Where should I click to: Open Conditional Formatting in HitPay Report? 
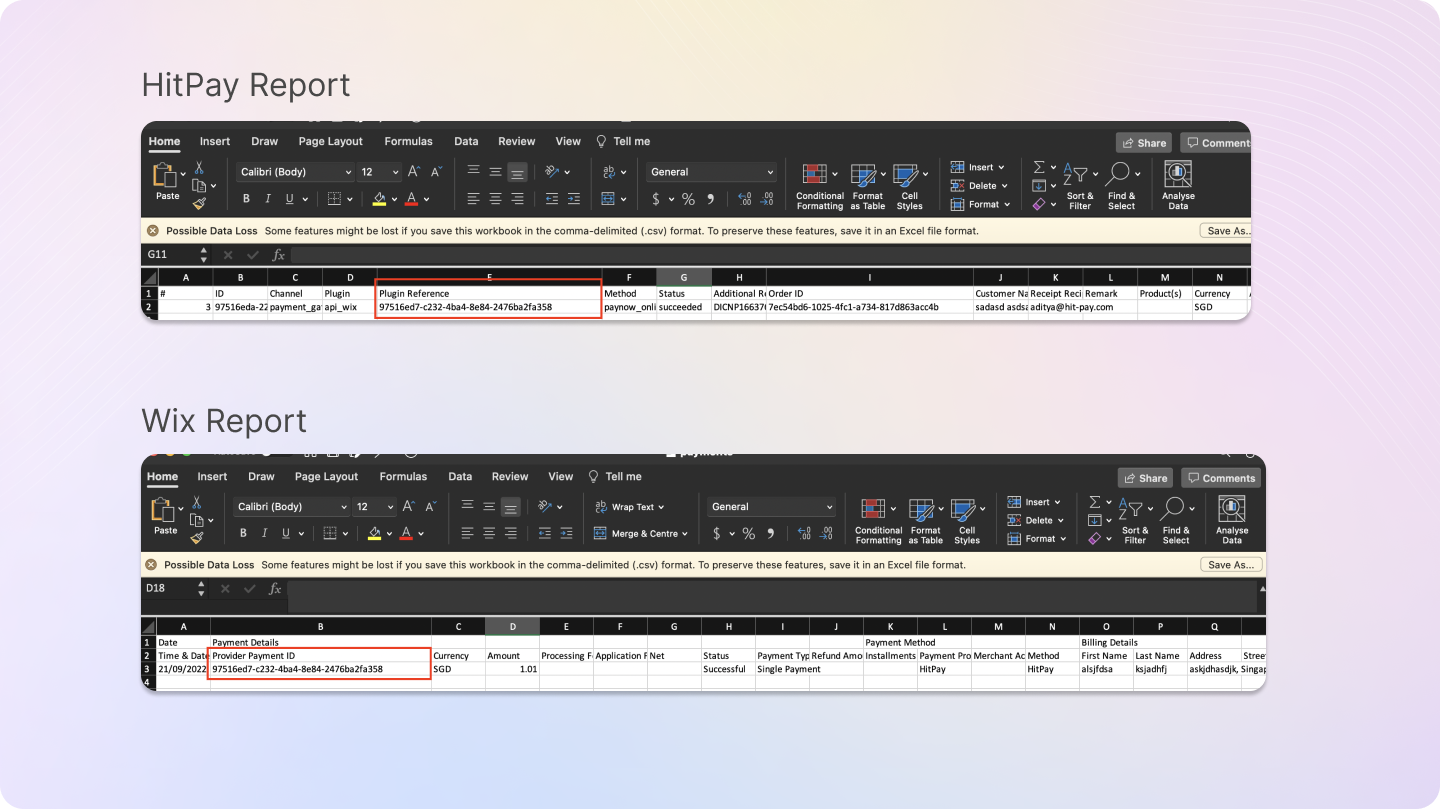(x=819, y=186)
